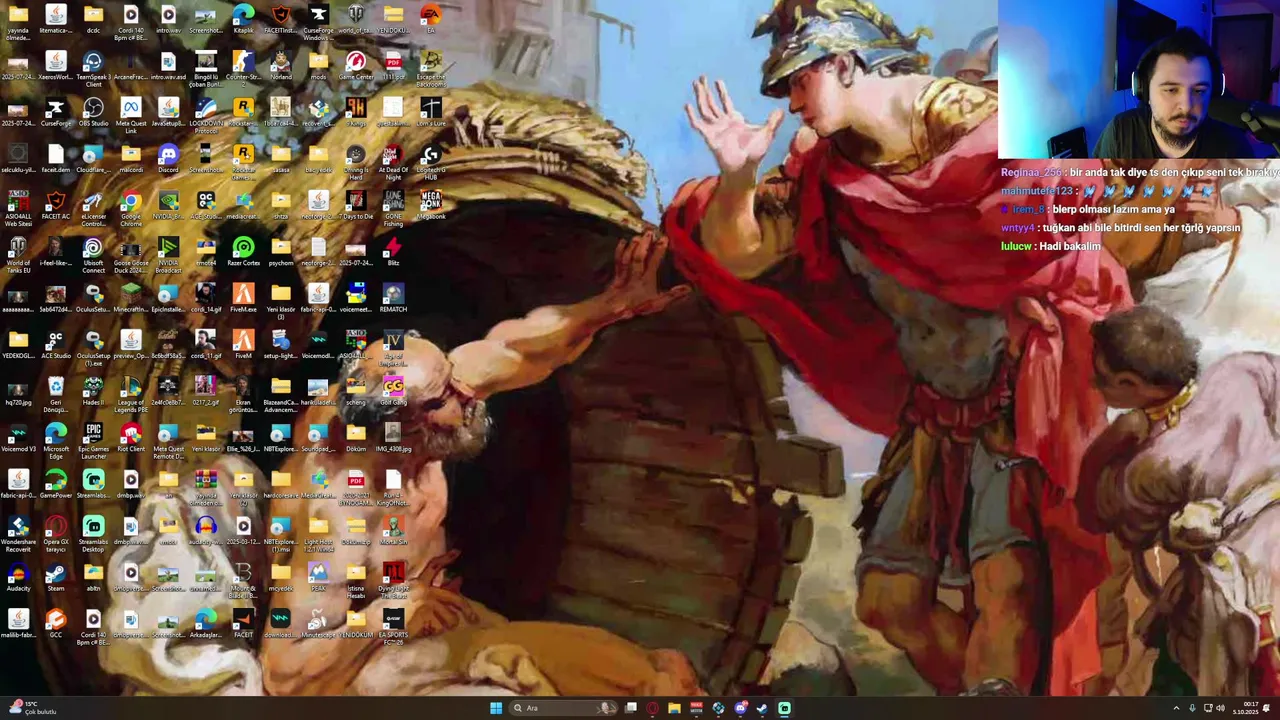
Task: Open League of Legends PBE shortcut
Action: click(x=130, y=394)
